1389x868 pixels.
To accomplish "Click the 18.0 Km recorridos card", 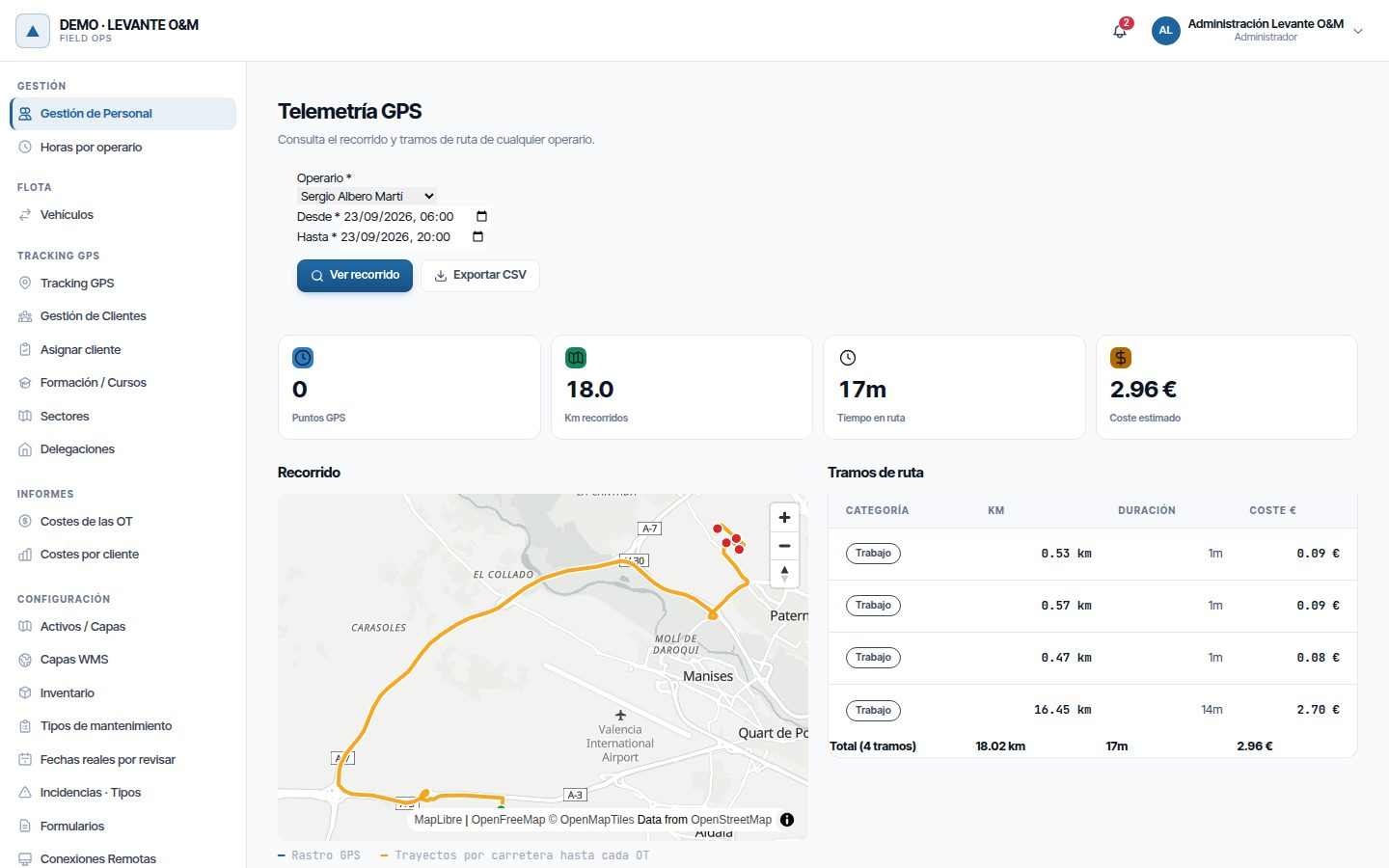I will [682, 388].
